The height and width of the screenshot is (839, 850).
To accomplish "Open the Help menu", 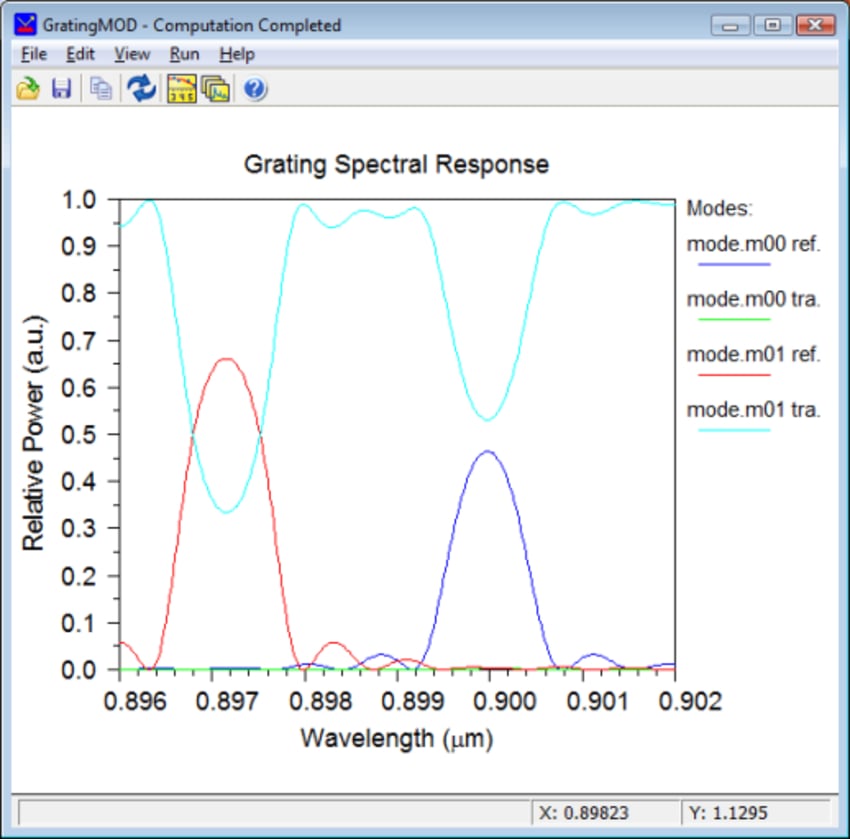I will [237, 54].
